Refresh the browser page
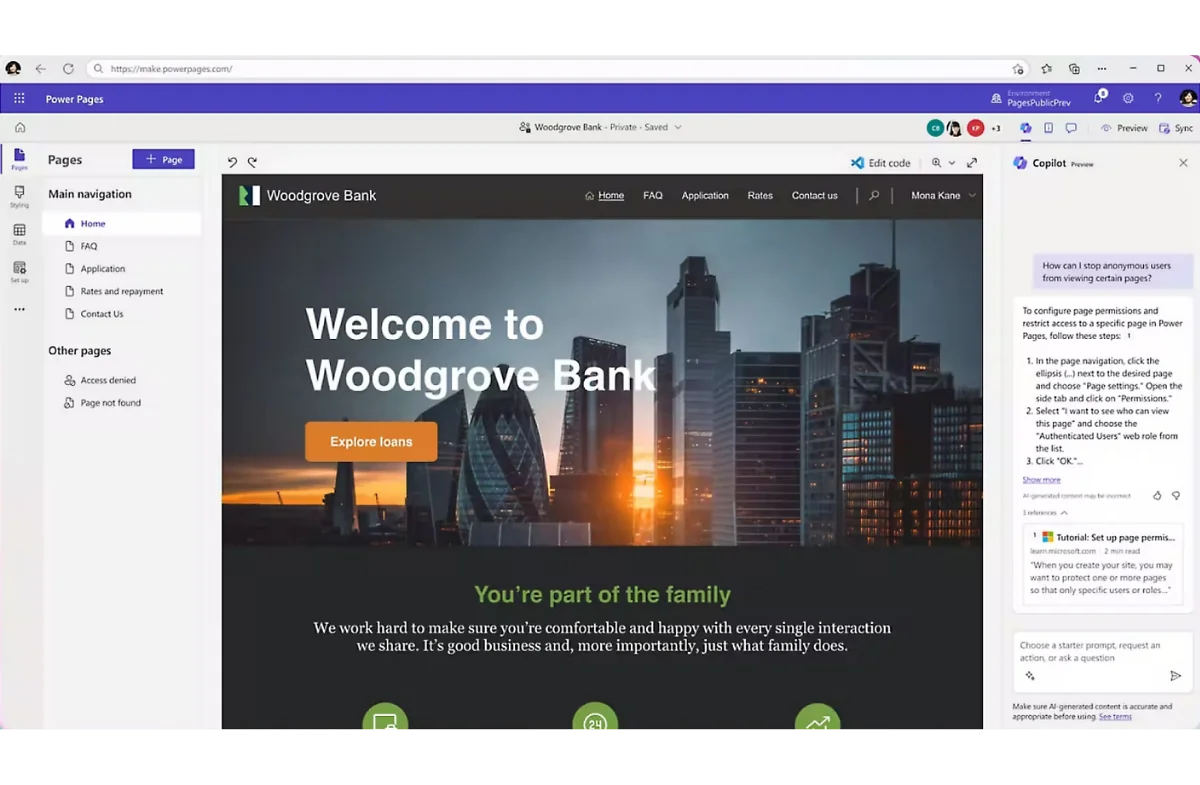 point(68,69)
